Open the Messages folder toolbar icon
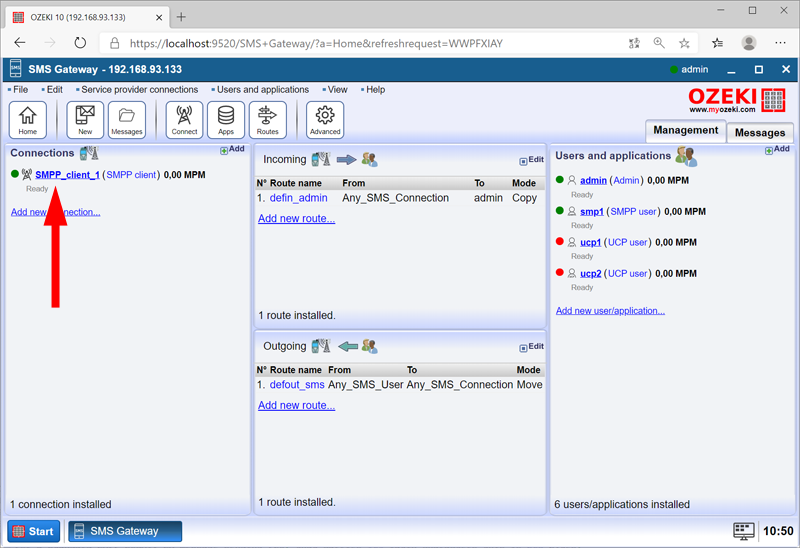This screenshot has height=548, width=800. pos(127,120)
